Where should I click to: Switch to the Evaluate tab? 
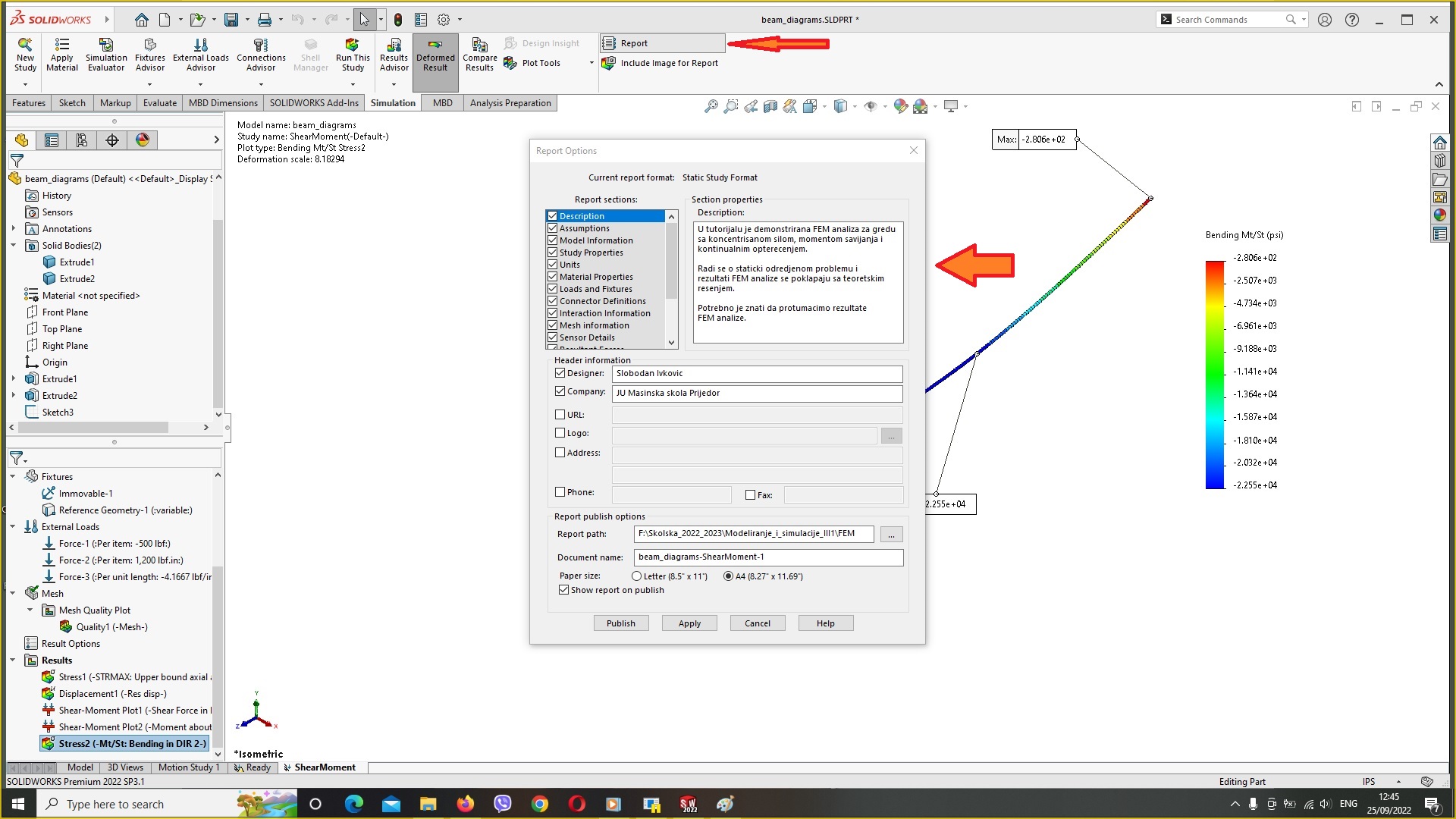click(160, 103)
